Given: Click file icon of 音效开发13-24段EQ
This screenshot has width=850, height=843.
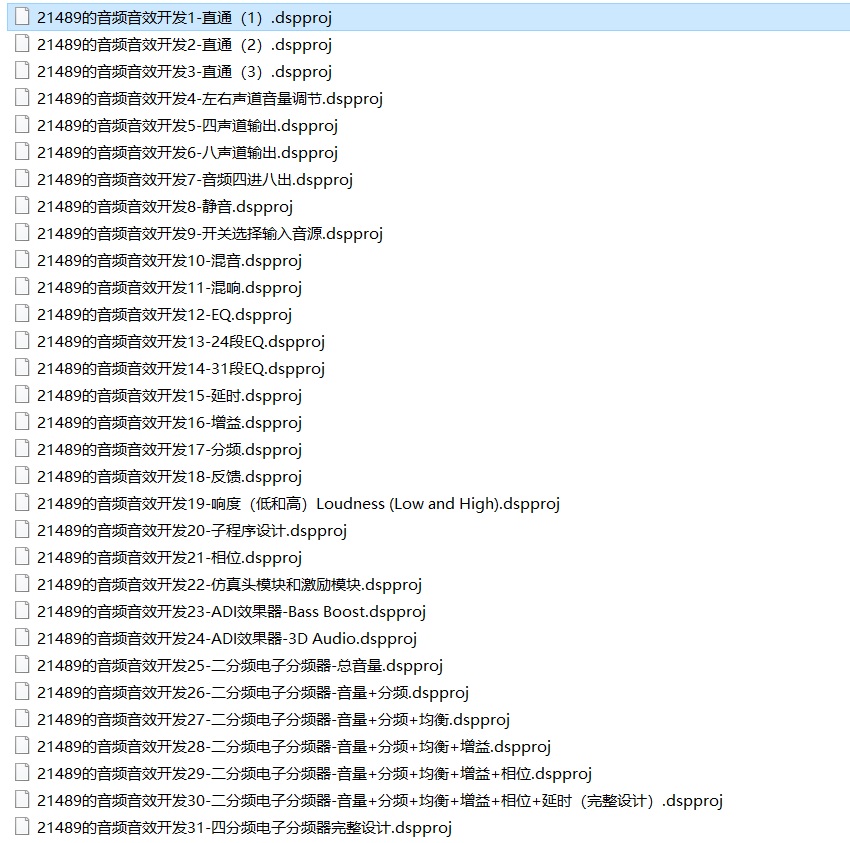Looking at the screenshot, I should tap(22, 341).
